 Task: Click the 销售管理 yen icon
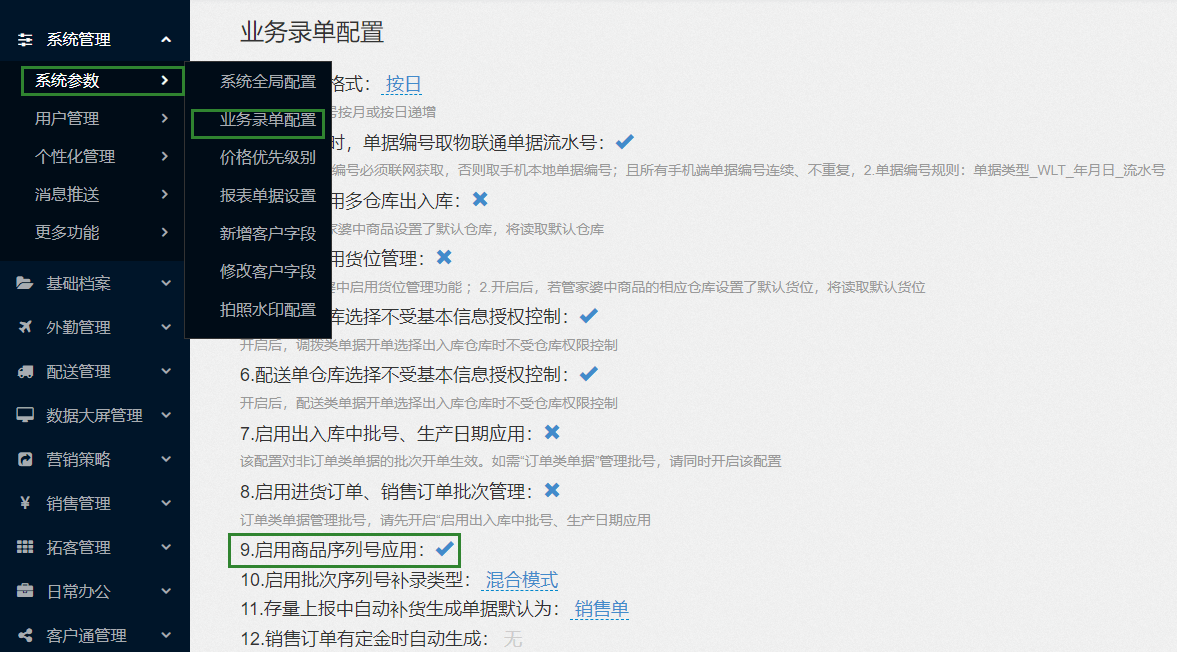[25, 503]
